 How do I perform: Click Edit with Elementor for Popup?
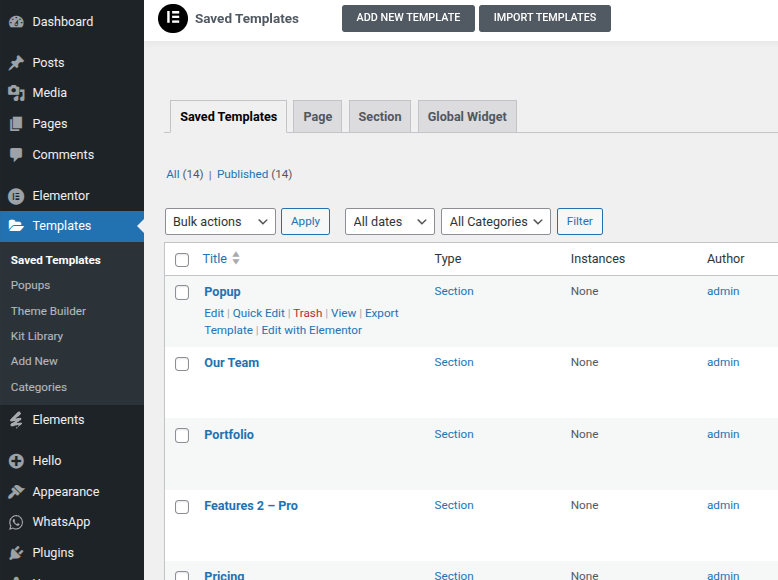tap(312, 330)
